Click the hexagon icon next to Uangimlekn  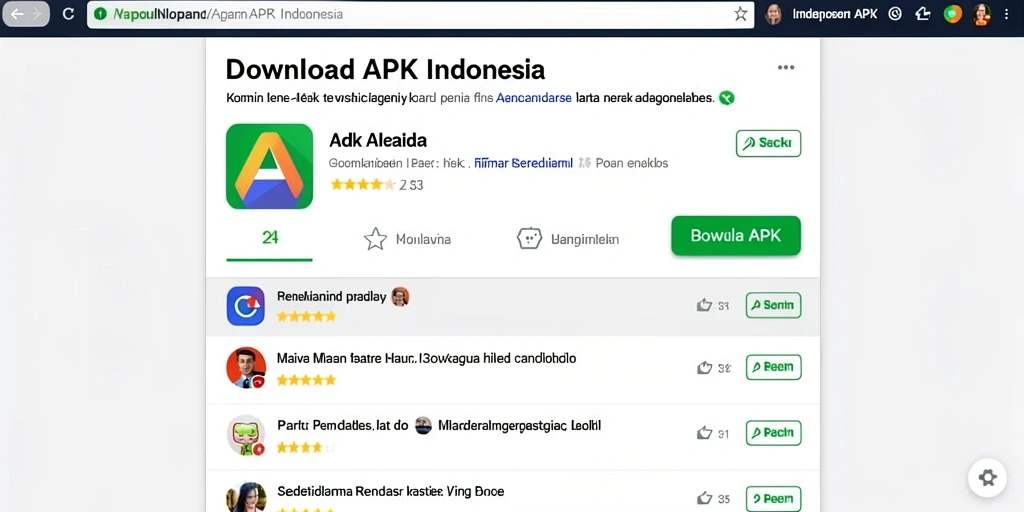click(530, 239)
